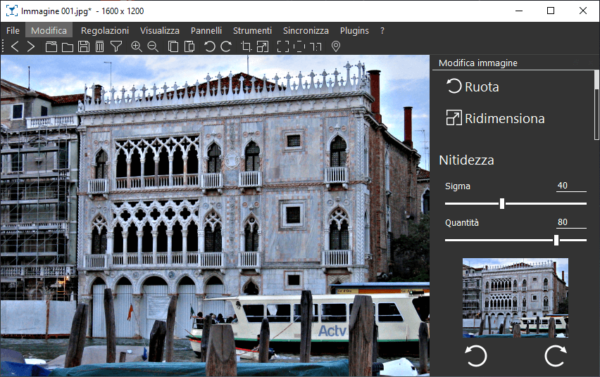600x377 pixels.
Task: Open the Visualizza menu
Action: tap(160, 31)
